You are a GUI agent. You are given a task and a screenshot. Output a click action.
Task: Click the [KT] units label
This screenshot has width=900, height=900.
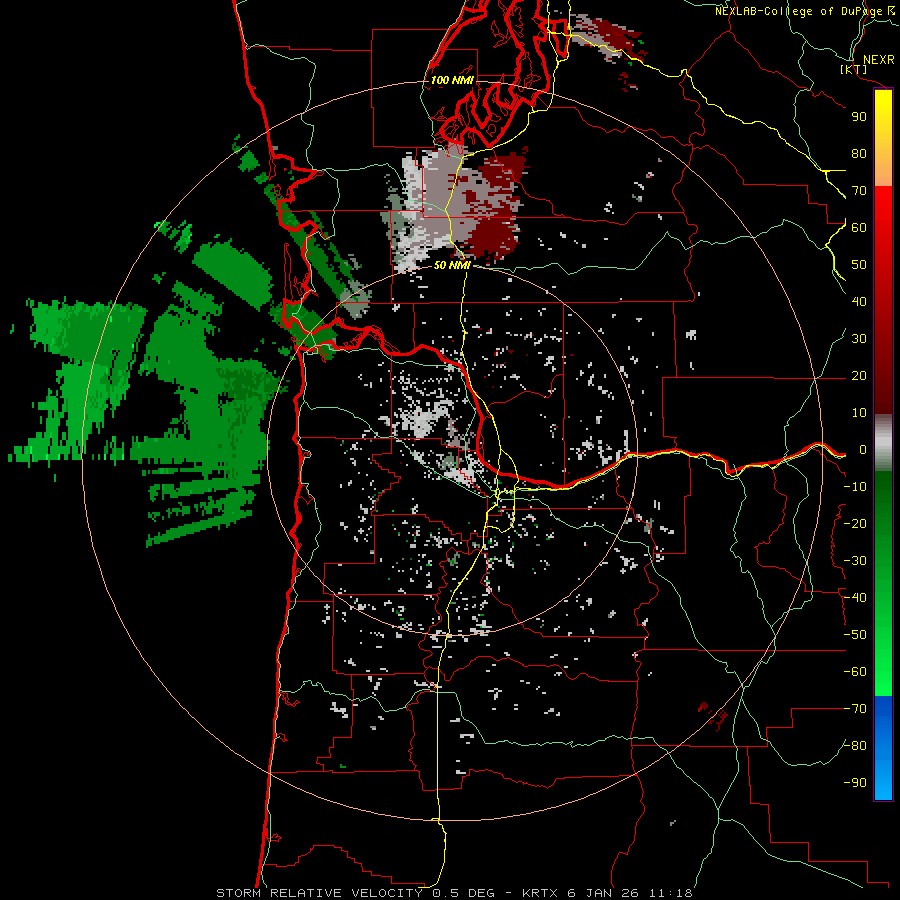coord(854,69)
